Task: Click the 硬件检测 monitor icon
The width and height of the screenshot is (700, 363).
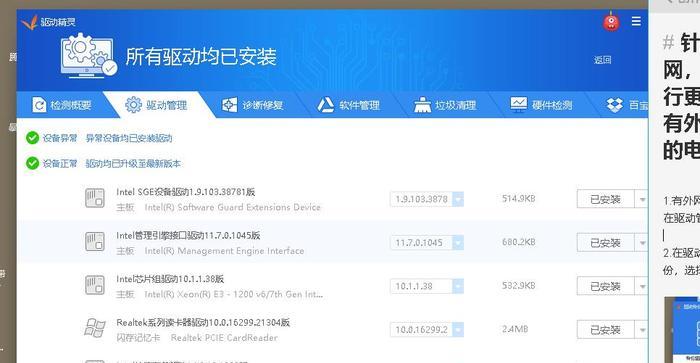Action: coord(519,104)
